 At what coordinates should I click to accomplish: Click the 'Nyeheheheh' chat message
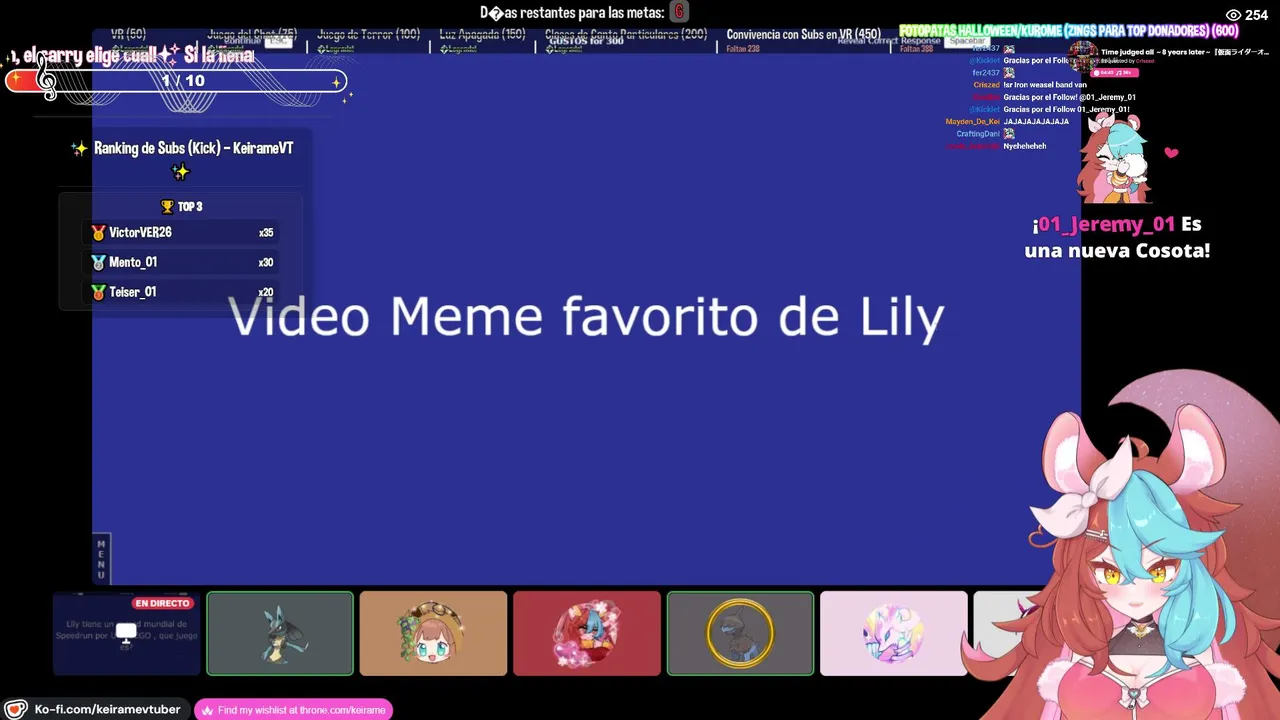1025,146
